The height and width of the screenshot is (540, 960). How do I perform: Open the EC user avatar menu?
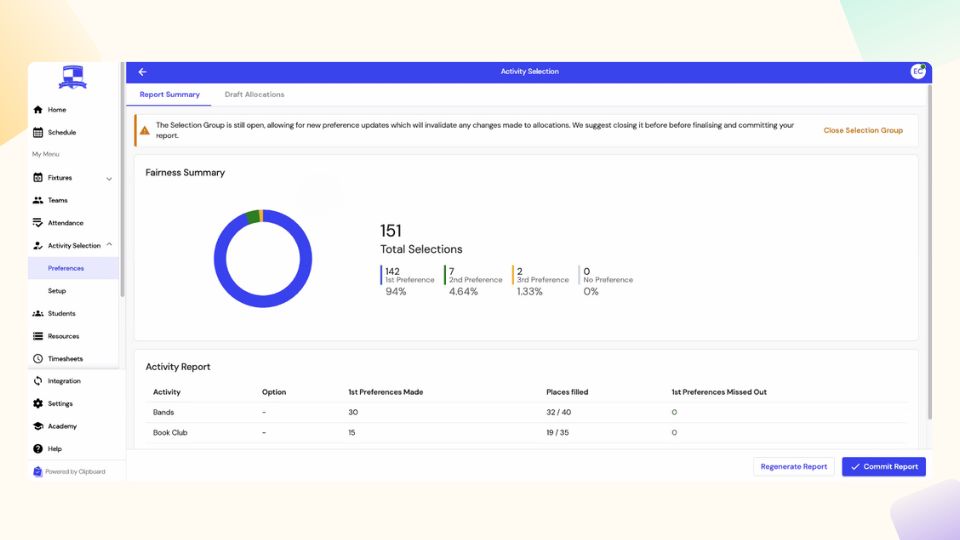(917, 72)
